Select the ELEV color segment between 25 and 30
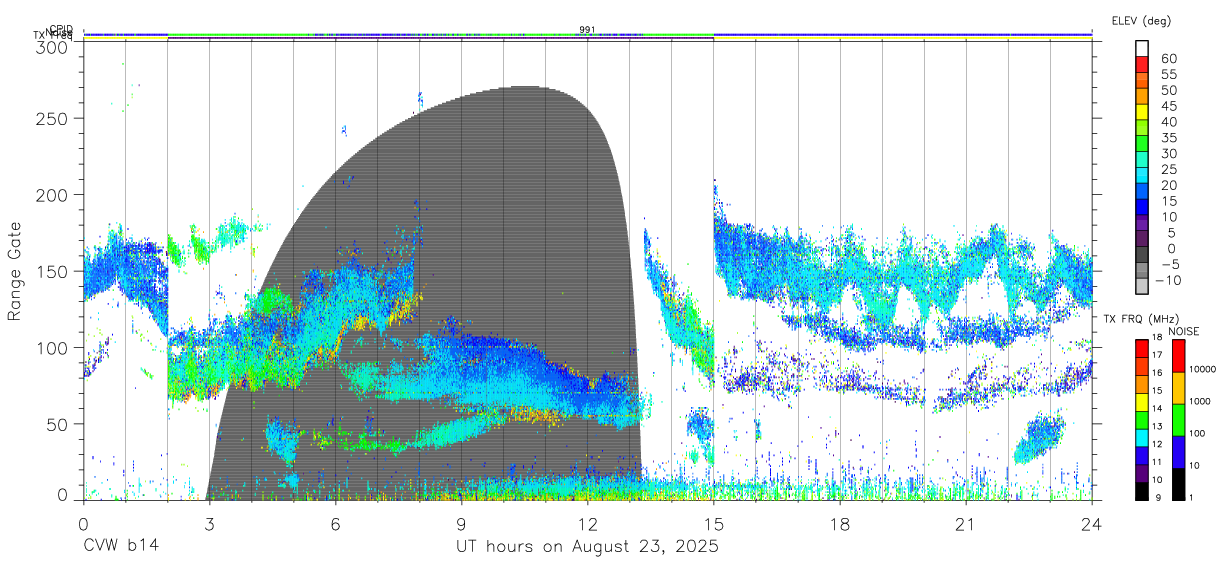The image size is (1228, 567). click(1142, 159)
